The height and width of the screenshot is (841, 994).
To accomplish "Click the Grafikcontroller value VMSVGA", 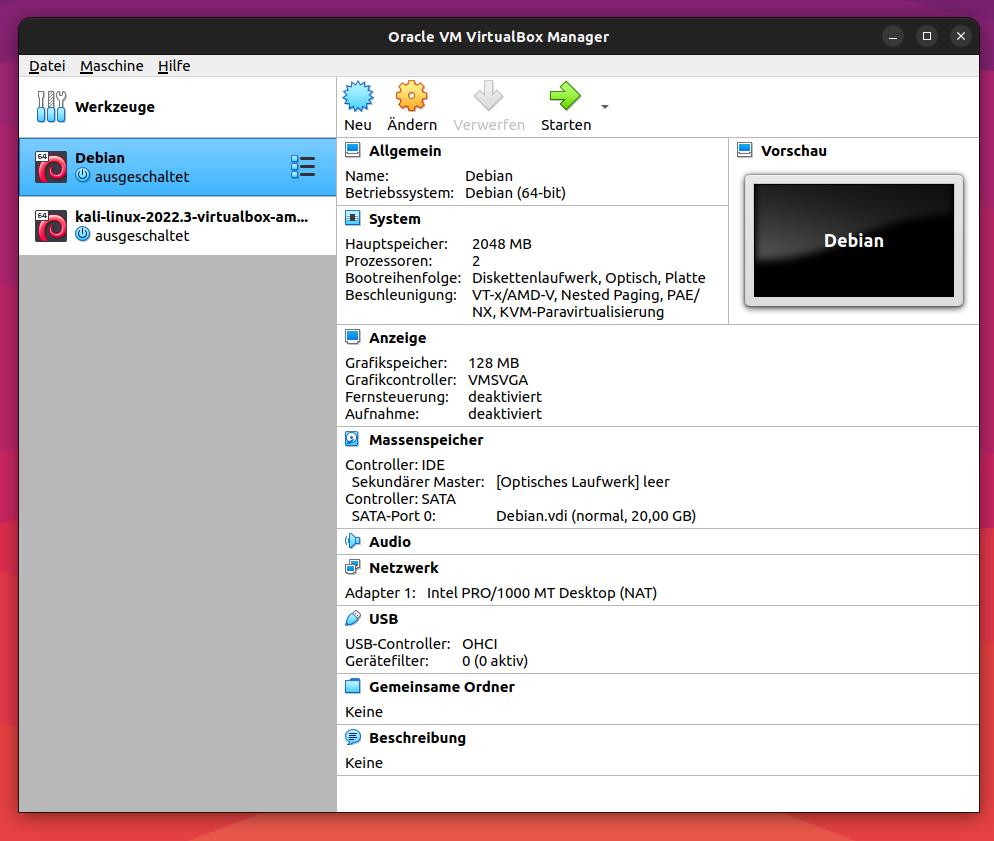I will coord(498,380).
